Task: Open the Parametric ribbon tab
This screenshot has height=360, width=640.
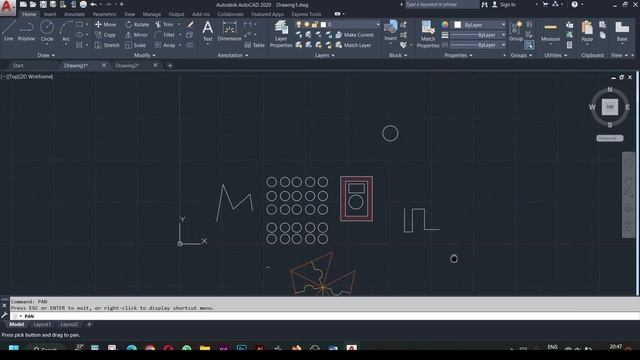Action: click(x=104, y=14)
